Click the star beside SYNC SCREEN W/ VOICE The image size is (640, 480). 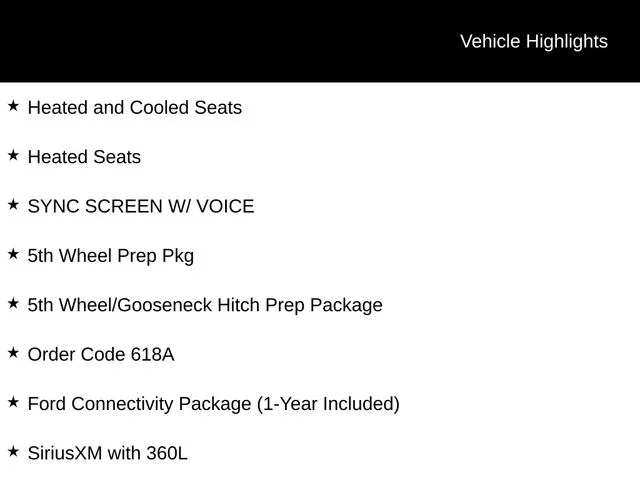pyautogui.click(x=13, y=204)
